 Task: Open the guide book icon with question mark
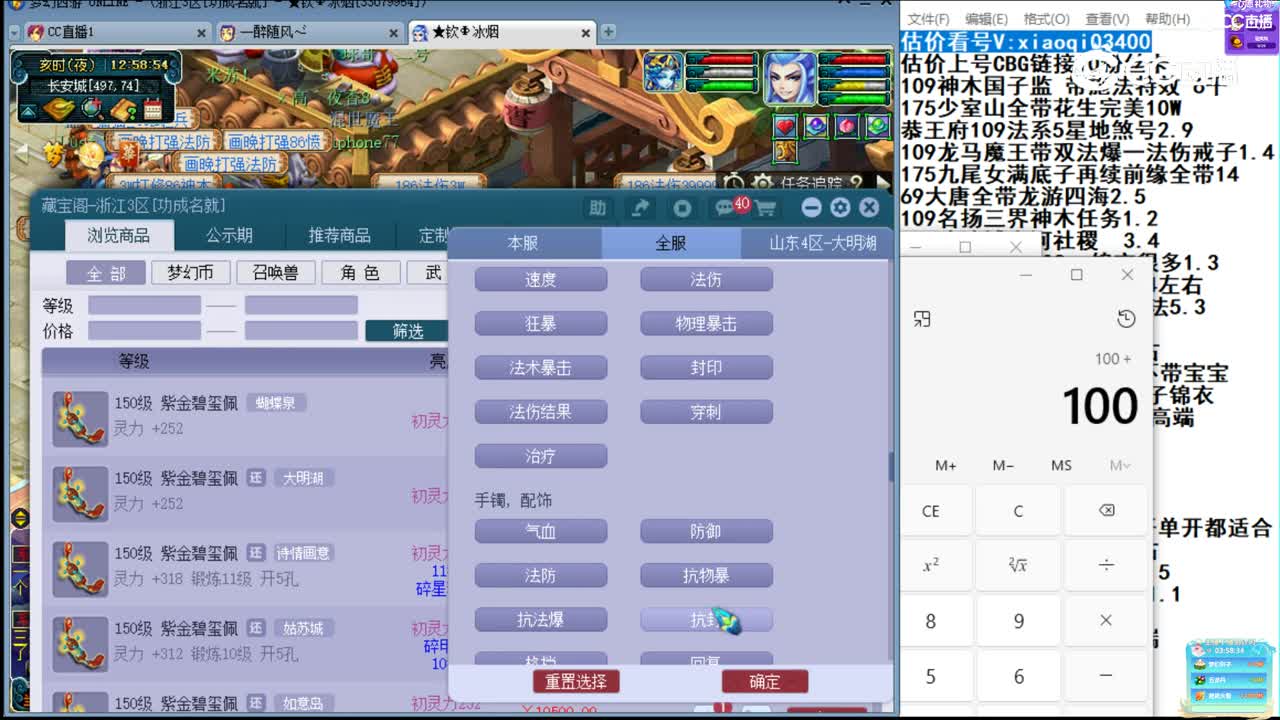123,108
